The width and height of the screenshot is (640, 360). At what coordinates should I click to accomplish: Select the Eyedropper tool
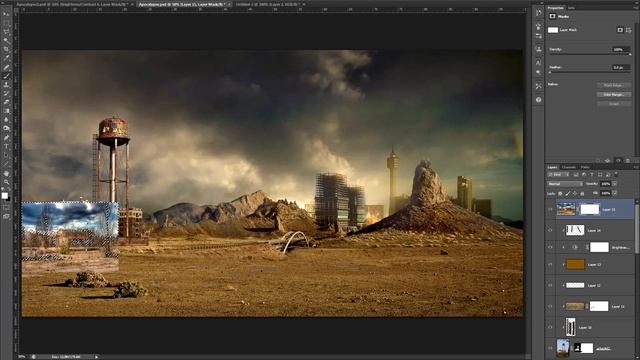pyautogui.click(x=6, y=58)
